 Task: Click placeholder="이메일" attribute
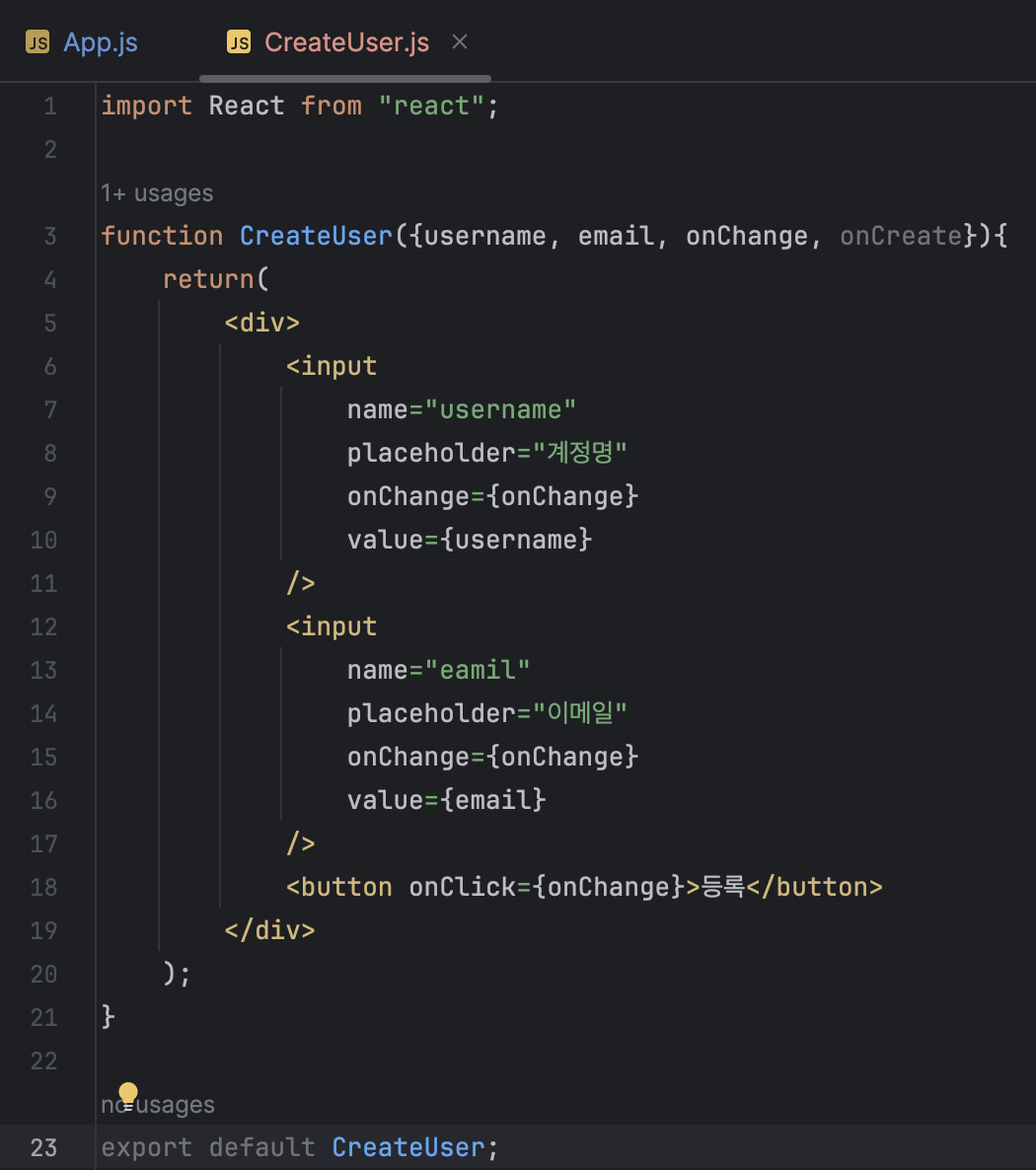(486, 713)
